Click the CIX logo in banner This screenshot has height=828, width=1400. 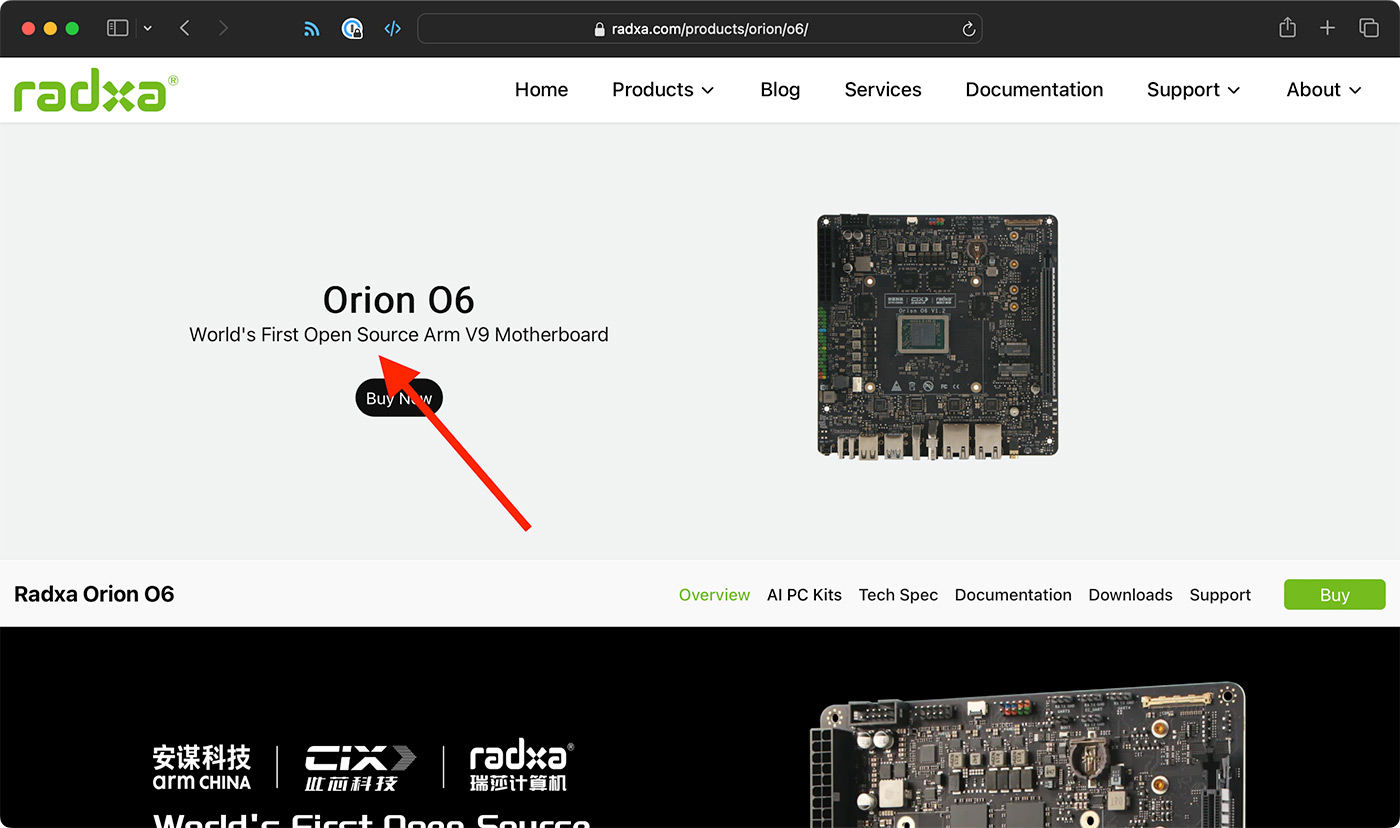click(x=360, y=767)
